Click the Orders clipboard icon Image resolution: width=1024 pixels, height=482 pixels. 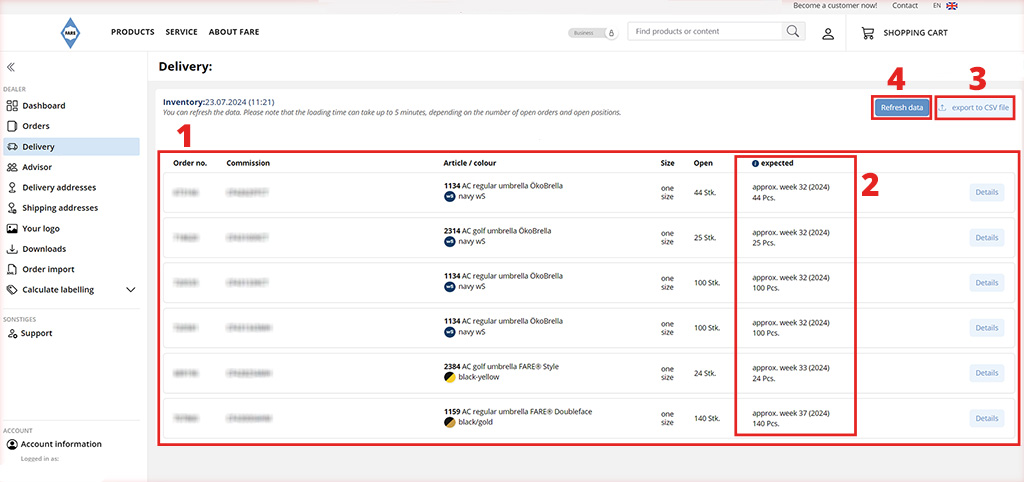[12, 126]
